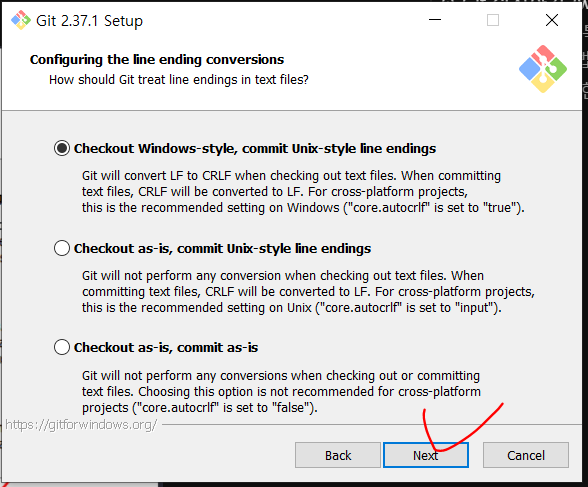Image resolution: width=588 pixels, height=487 pixels.
Task: Proceed with the Next button
Action: point(426,455)
